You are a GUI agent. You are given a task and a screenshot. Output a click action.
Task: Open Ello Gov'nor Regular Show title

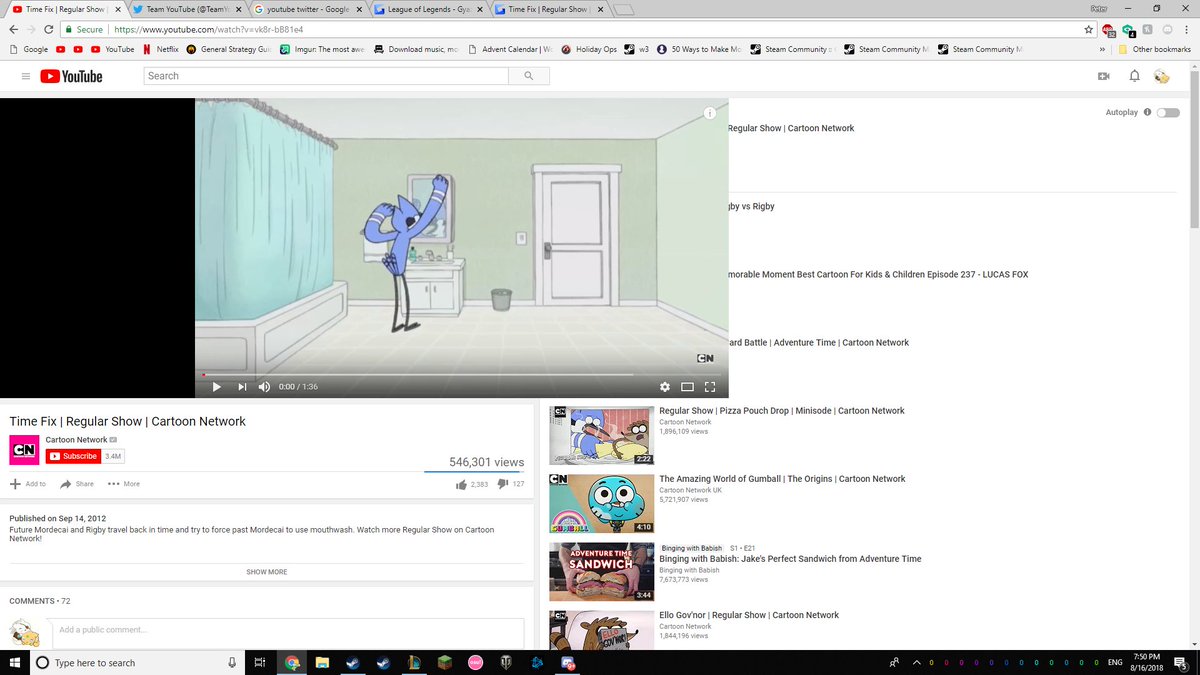(749, 615)
